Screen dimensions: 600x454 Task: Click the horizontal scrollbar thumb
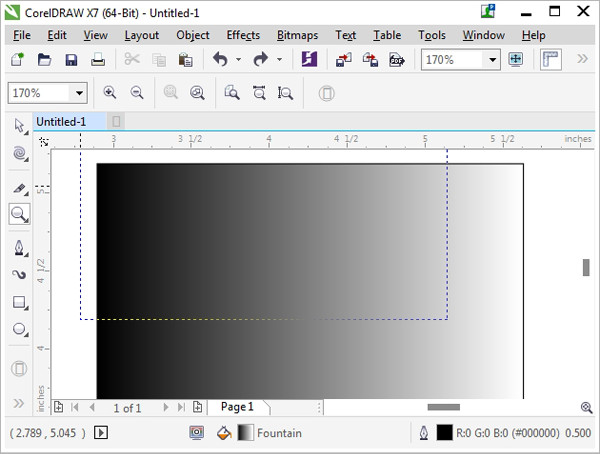click(x=444, y=407)
